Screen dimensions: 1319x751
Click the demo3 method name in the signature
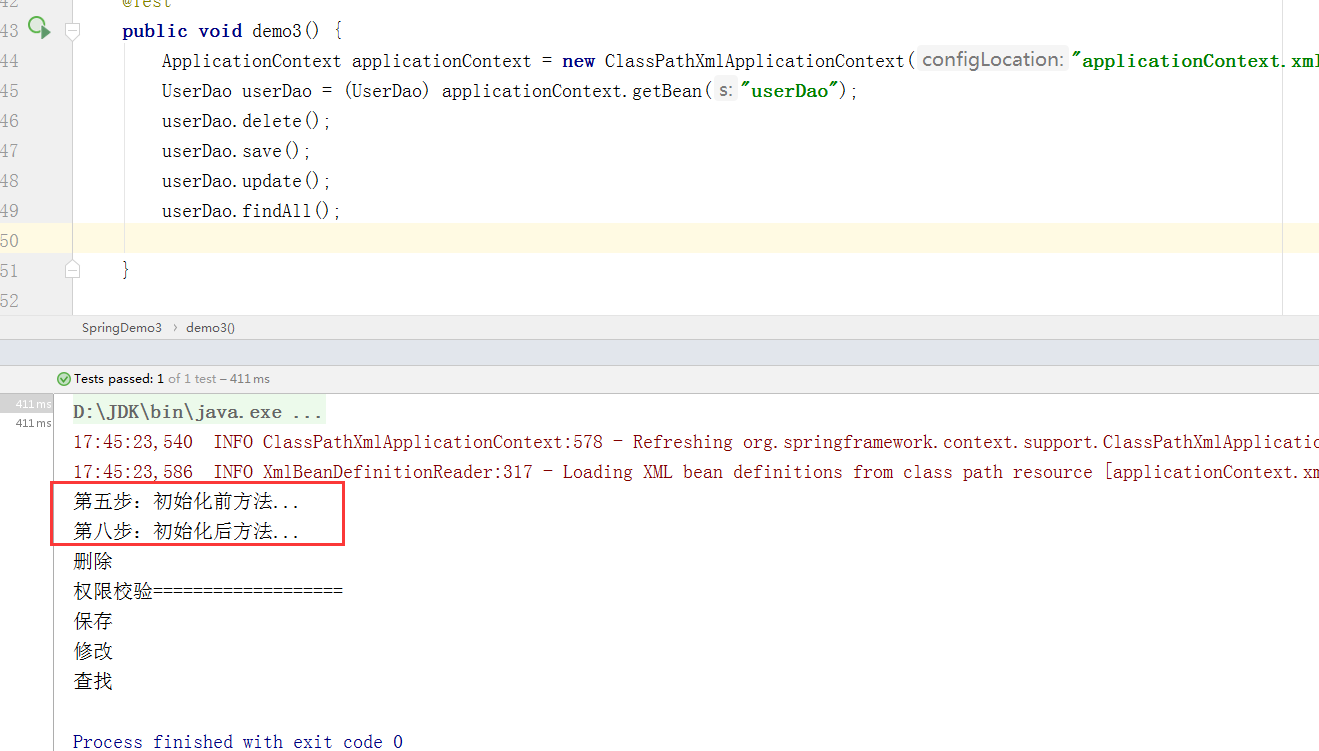point(277,31)
